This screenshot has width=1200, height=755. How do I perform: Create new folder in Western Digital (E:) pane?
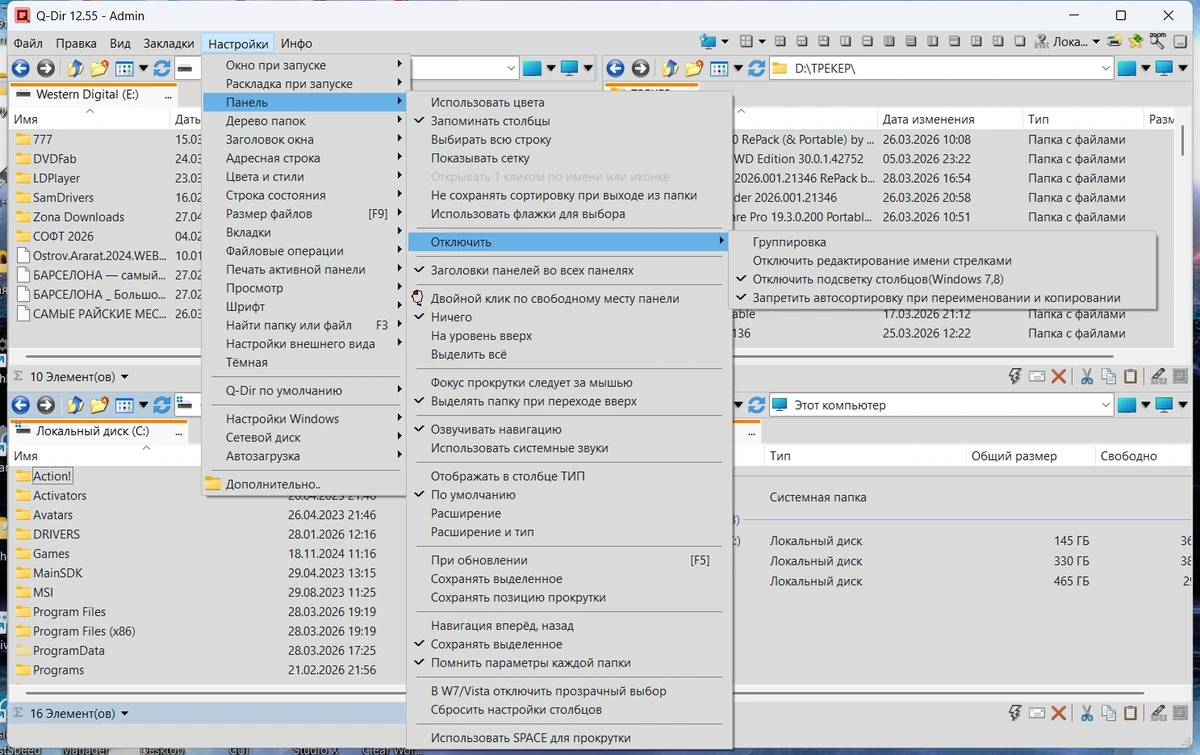pyautogui.click(x=99, y=68)
